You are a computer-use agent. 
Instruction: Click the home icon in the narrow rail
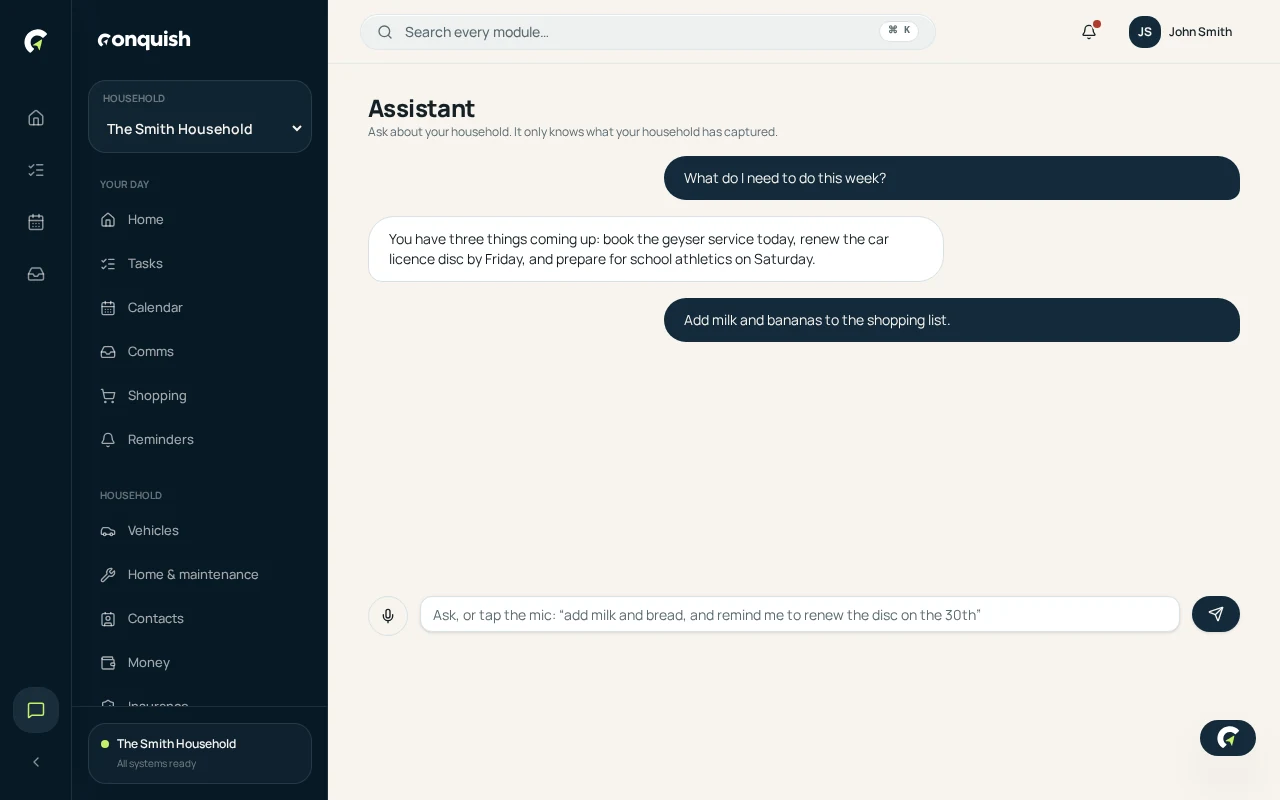pyautogui.click(x=36, y=118)
